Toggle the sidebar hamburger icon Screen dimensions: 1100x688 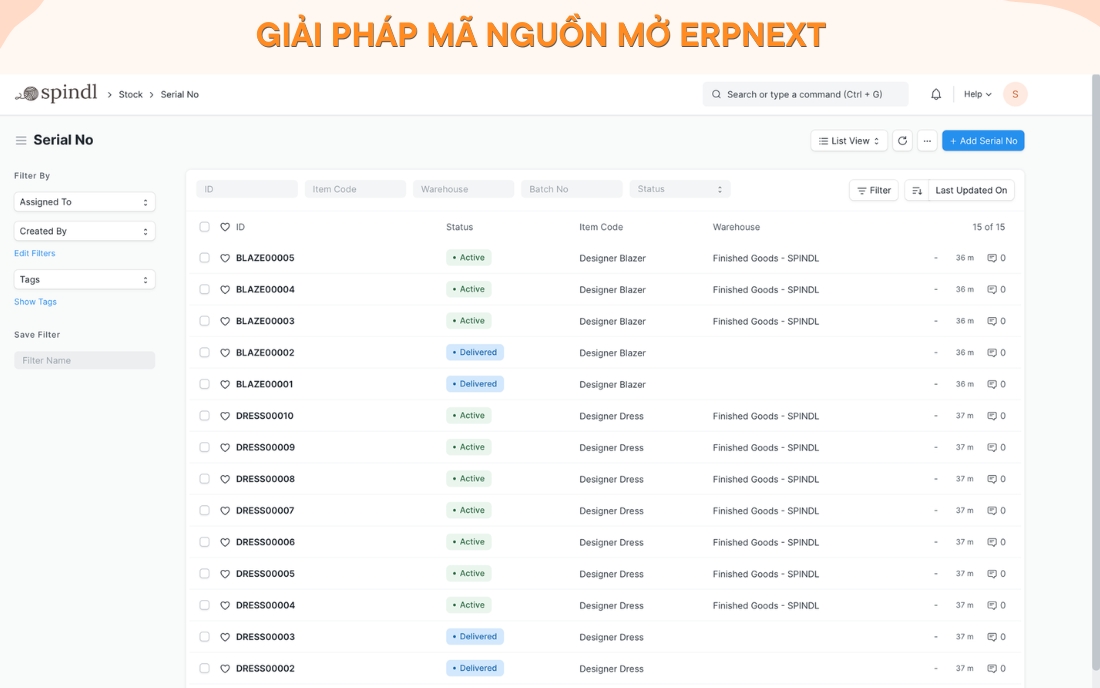coord(21,140)
